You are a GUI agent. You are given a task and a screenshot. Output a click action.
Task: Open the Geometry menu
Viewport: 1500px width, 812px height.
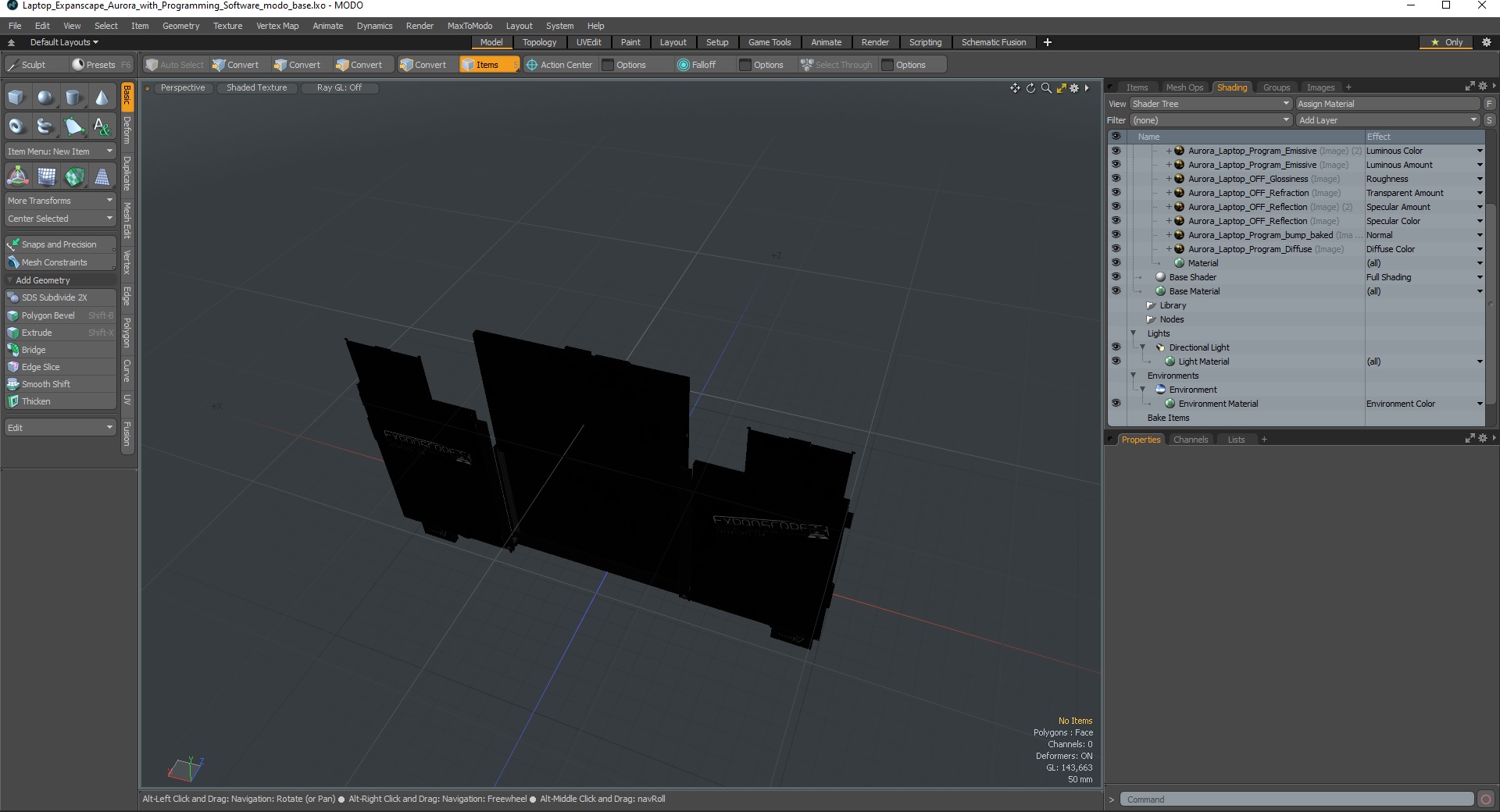[180, 26]
